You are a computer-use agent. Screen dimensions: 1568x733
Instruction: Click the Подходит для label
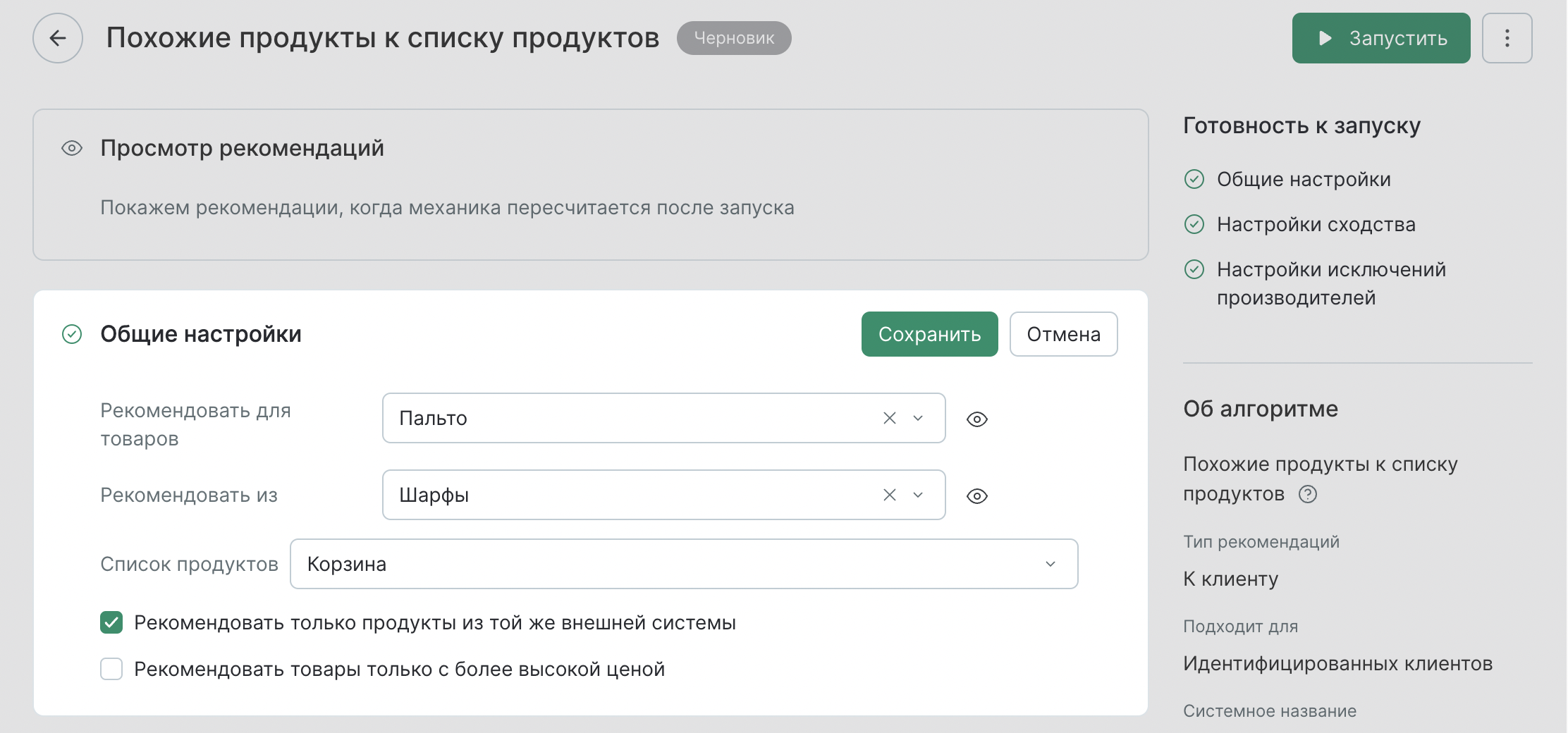tap(1241, 626)
